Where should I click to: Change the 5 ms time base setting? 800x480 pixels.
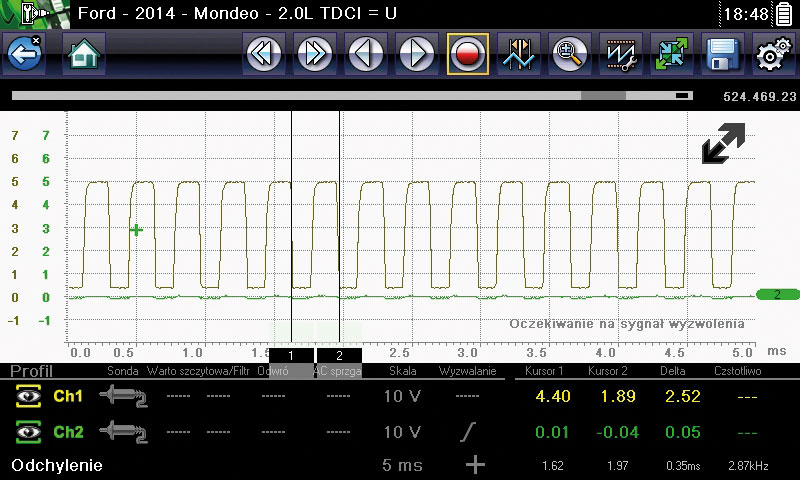click(402, 465)
